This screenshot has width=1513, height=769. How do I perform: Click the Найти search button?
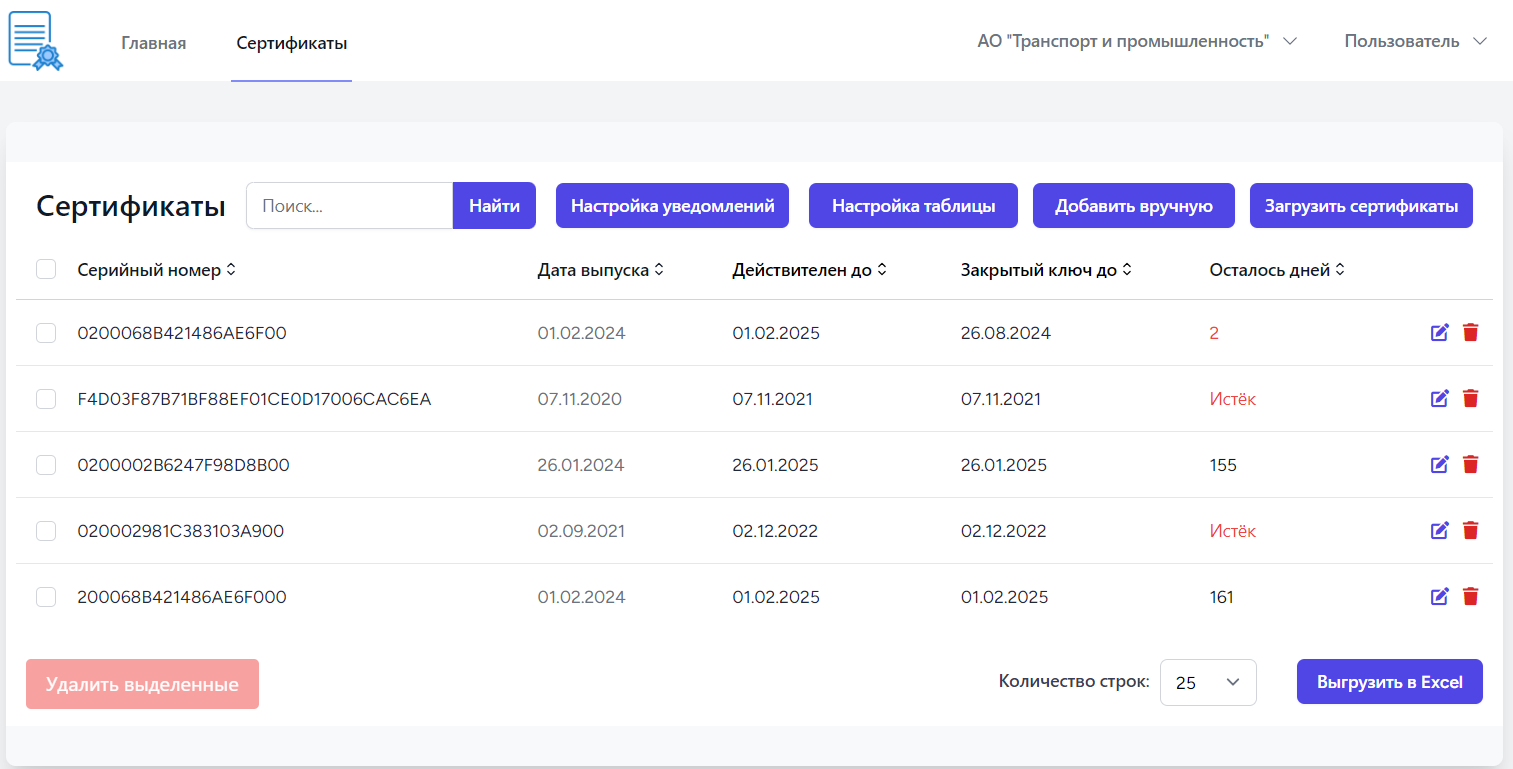(494, 206)
